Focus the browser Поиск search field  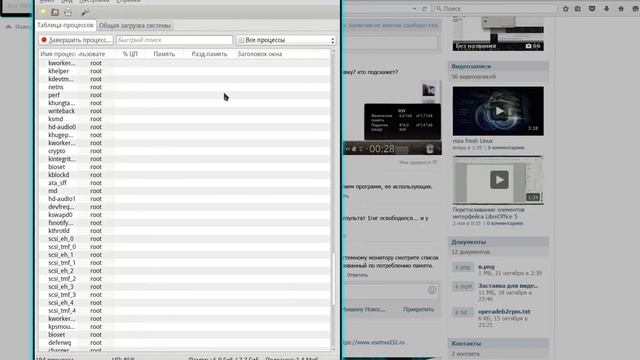pyautogui.click(x=496, y=9)
